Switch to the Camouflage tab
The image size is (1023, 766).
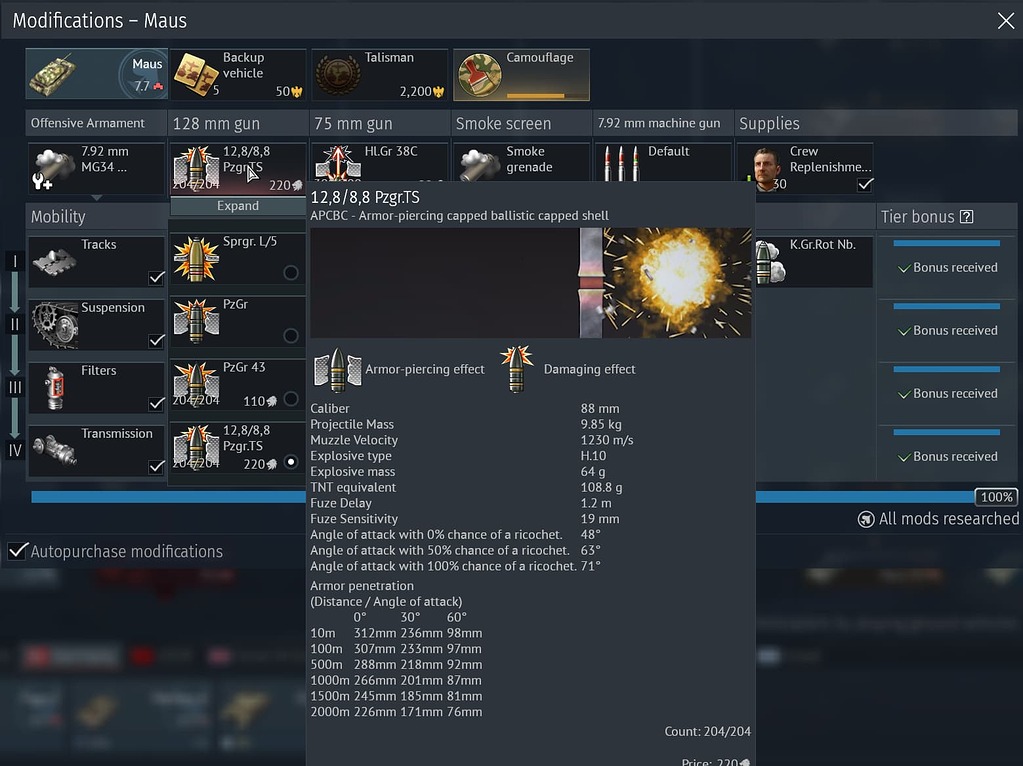pos(520,74)
